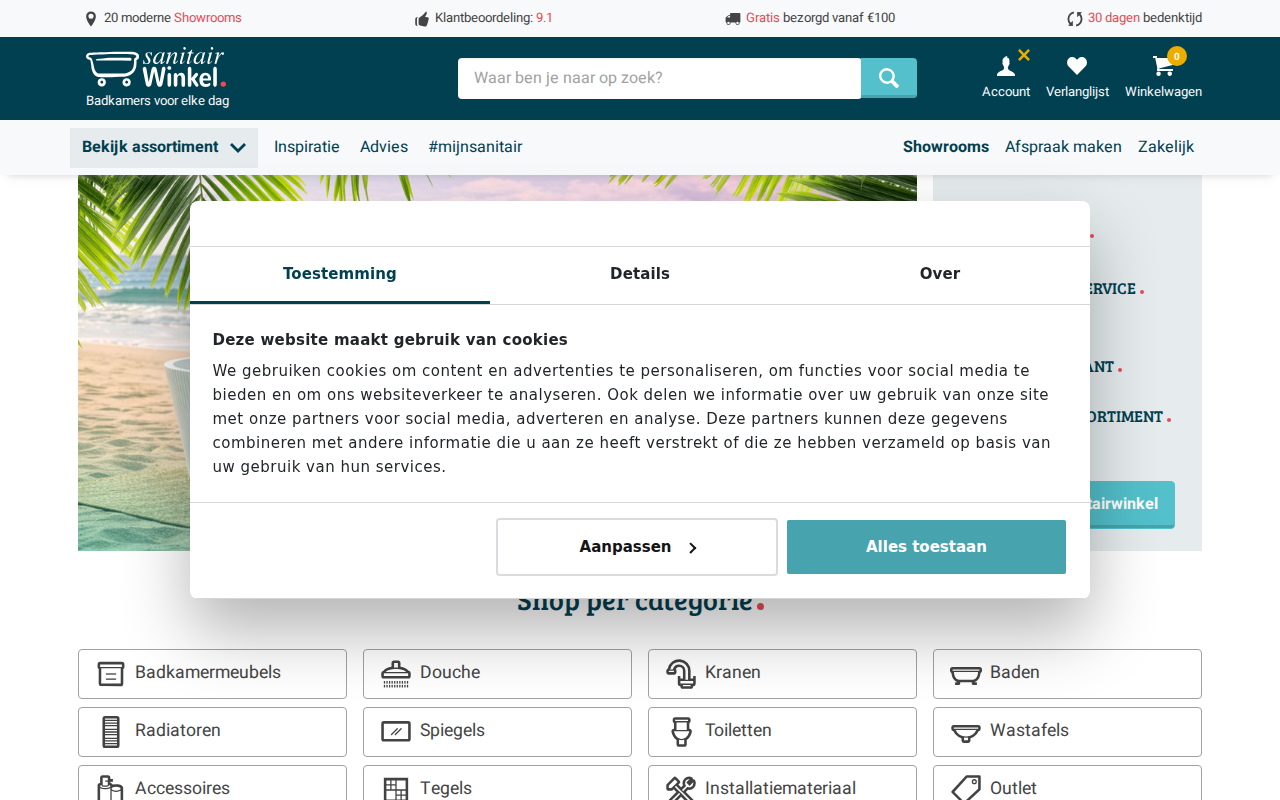Open the Advies menu item
The height and width of the screenshot is (800, 1280).
(x=384, y=147)
